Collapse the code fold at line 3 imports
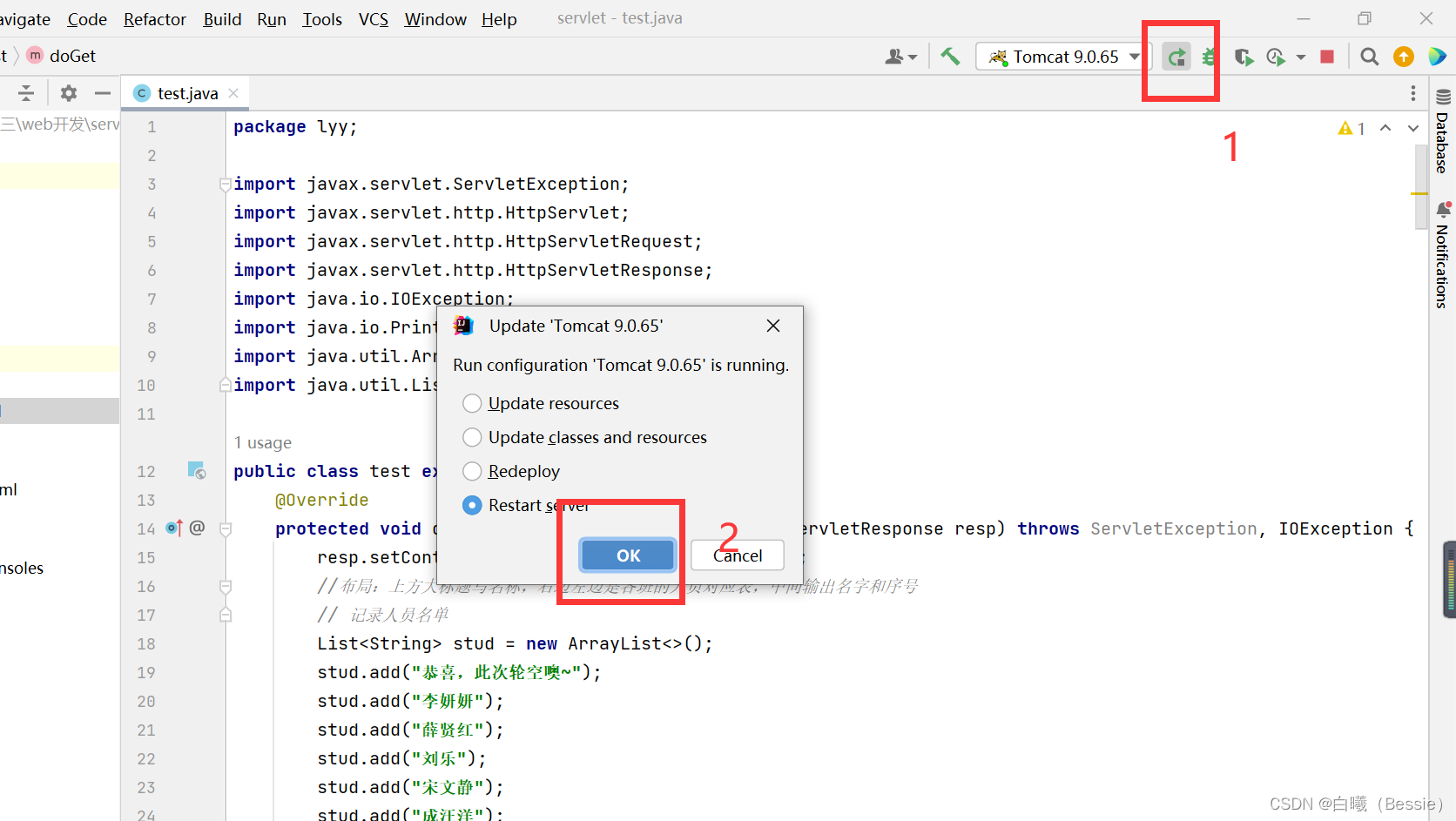 click(x=225, y=184)
